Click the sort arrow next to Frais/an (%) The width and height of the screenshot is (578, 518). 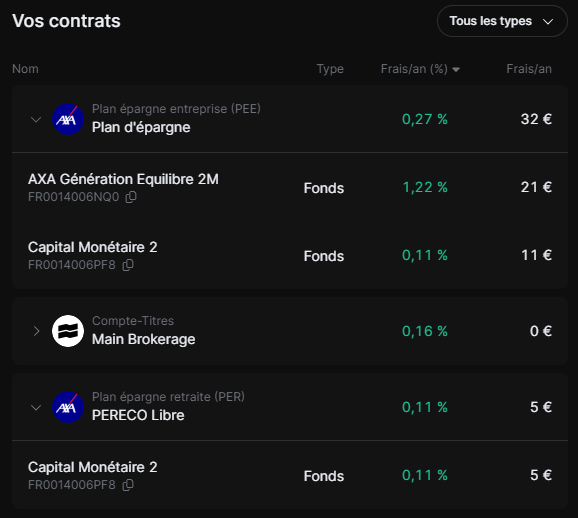[456, 70]
